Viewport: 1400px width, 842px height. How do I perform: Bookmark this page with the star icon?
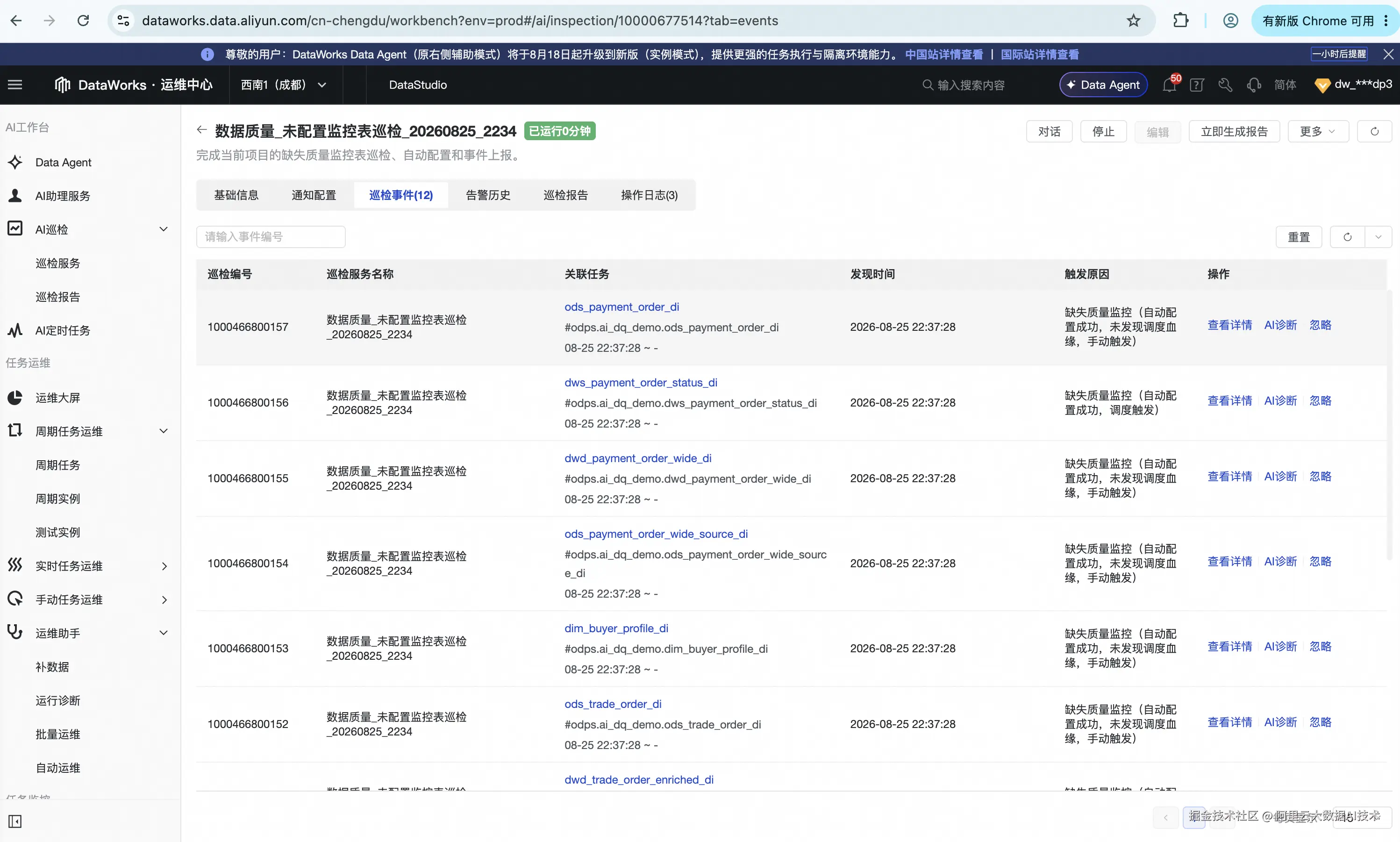pos(1133,21)
